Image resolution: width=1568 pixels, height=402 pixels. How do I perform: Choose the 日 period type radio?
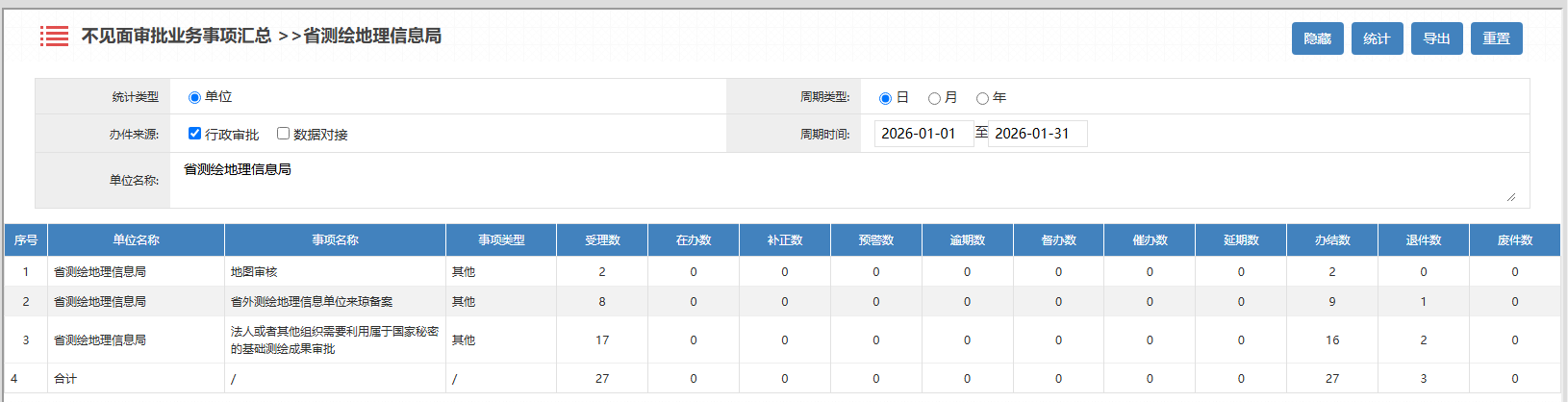[x=885, y=98]
